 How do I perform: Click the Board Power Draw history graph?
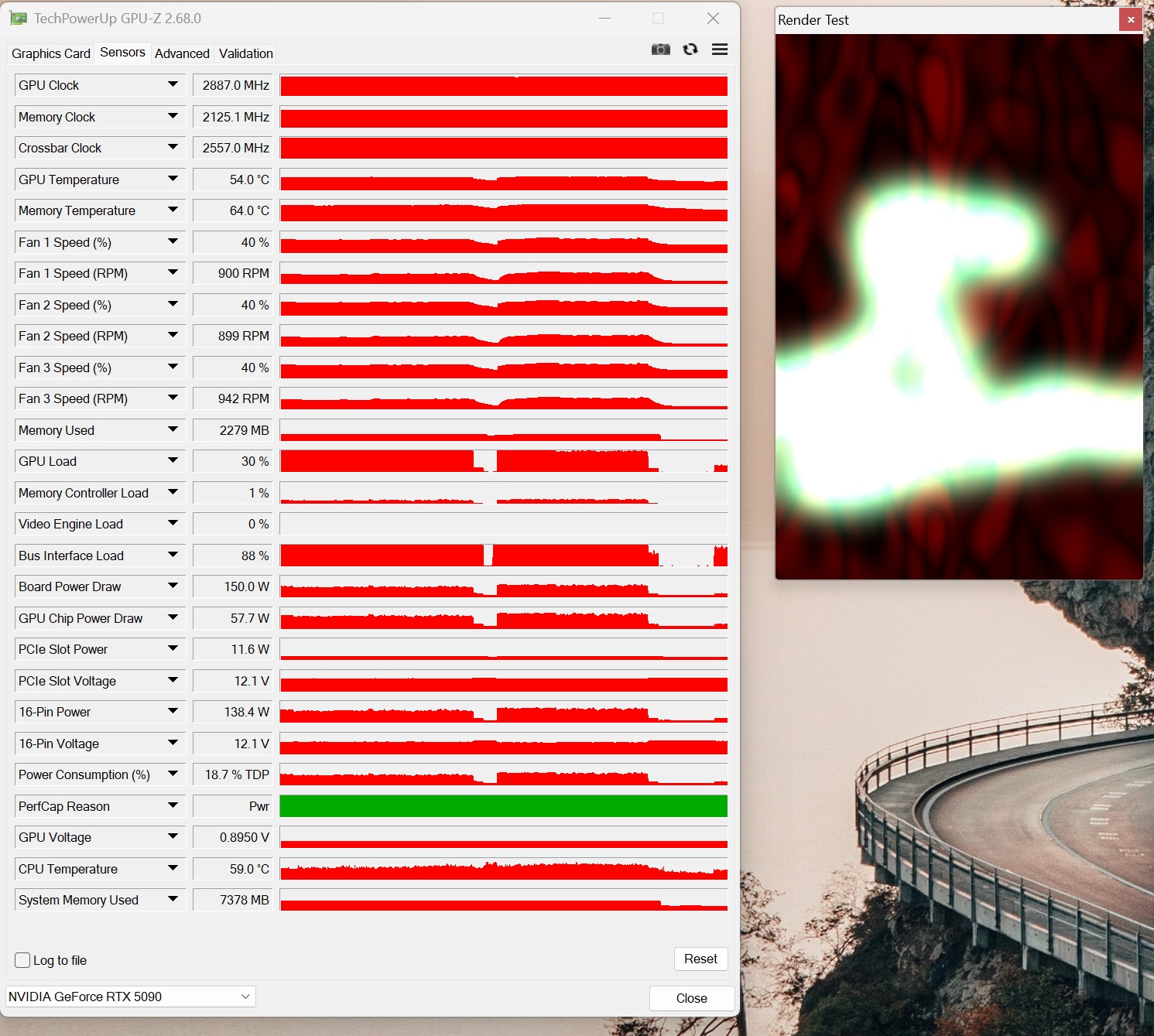point(504,586)
